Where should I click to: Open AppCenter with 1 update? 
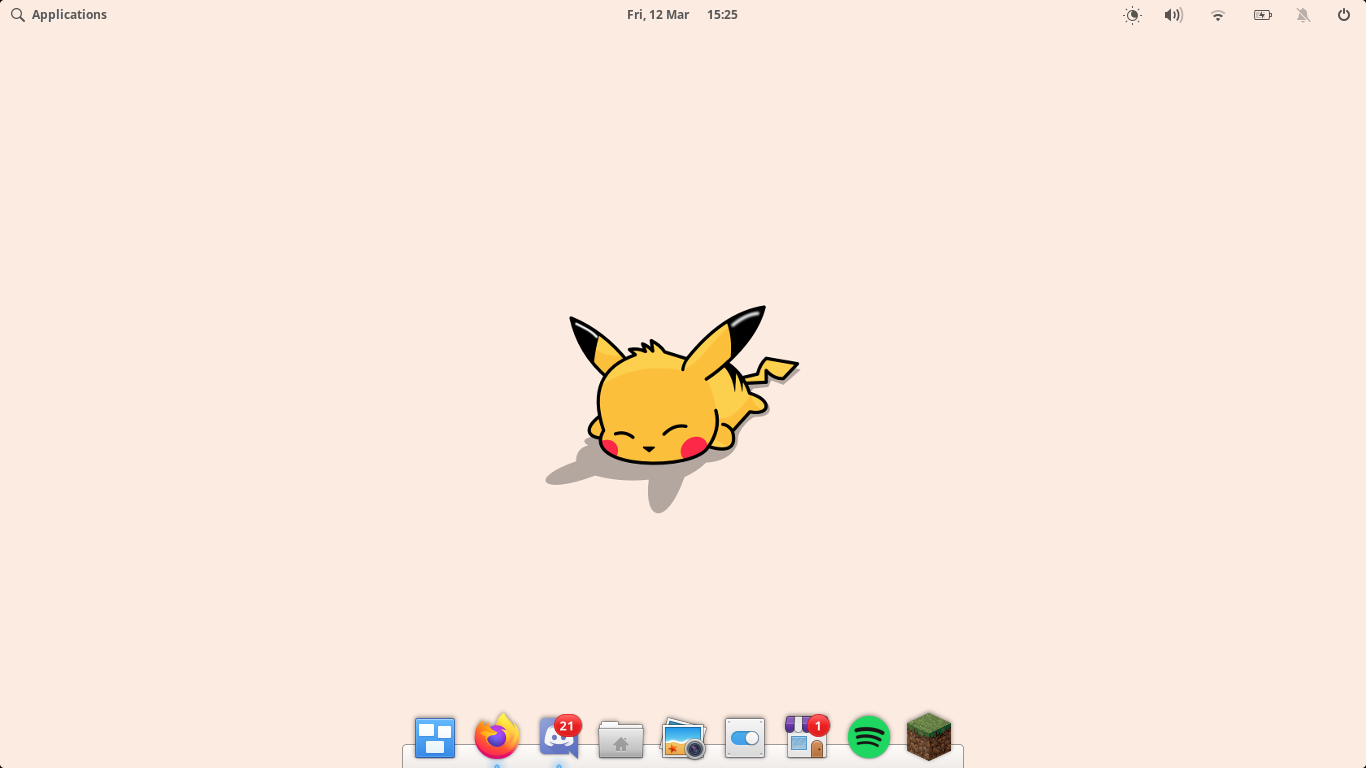(x=807, y=737)
